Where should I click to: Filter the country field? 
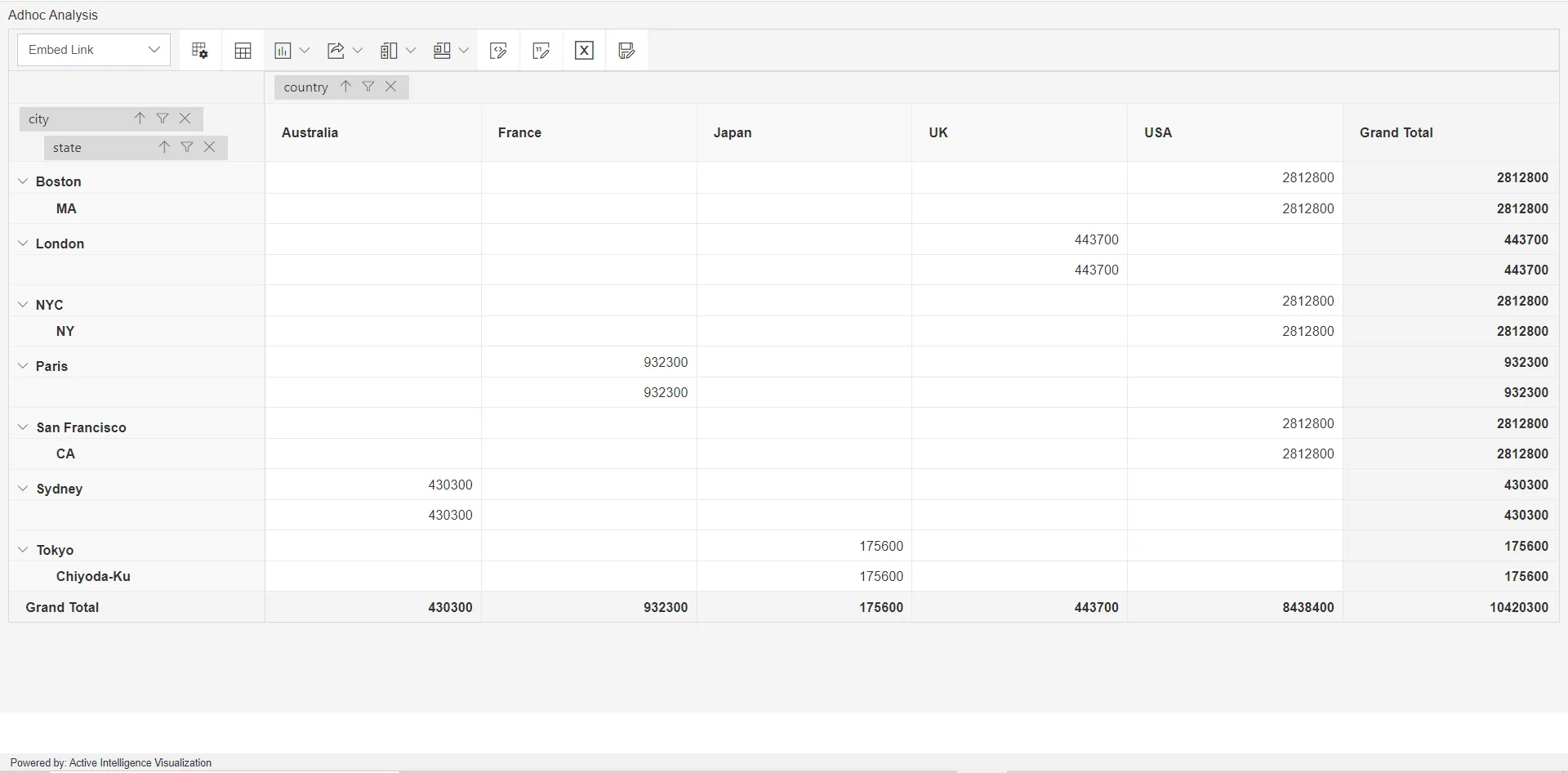[x=368, y=87]
